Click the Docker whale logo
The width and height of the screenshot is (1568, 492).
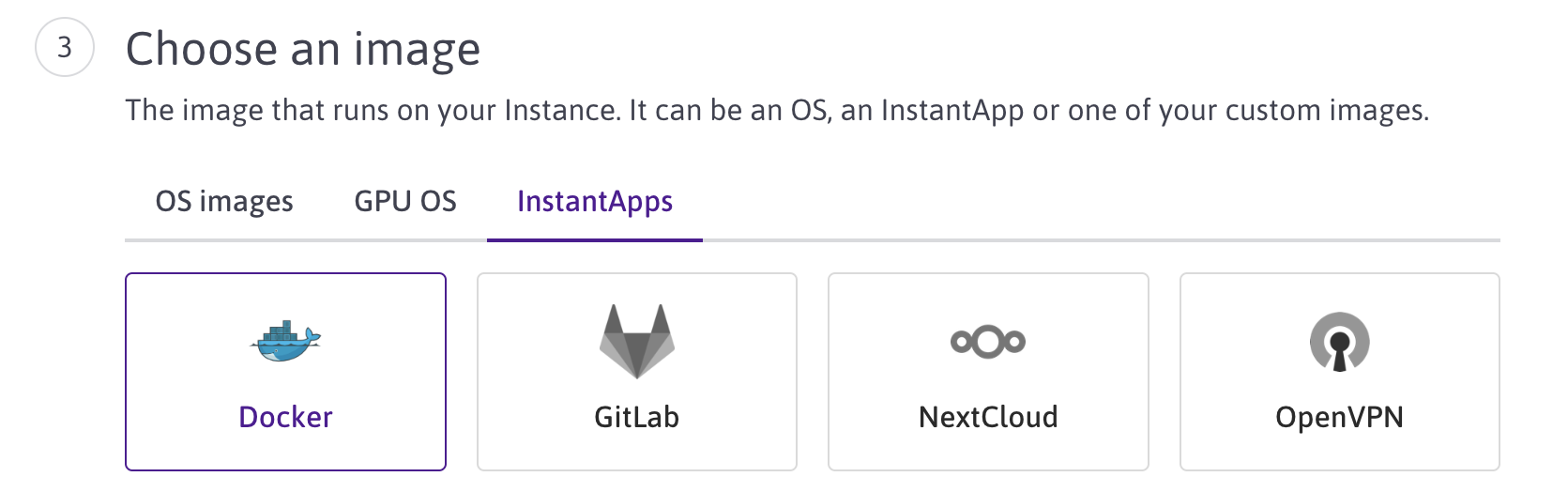click(x=285, y=341)
